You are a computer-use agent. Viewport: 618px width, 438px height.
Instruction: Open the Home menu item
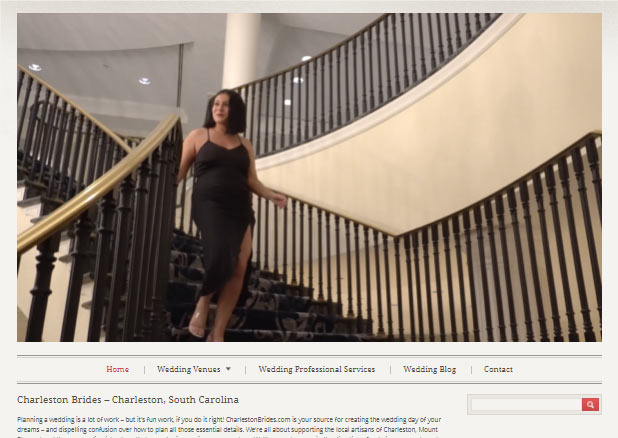coord(117,369)
